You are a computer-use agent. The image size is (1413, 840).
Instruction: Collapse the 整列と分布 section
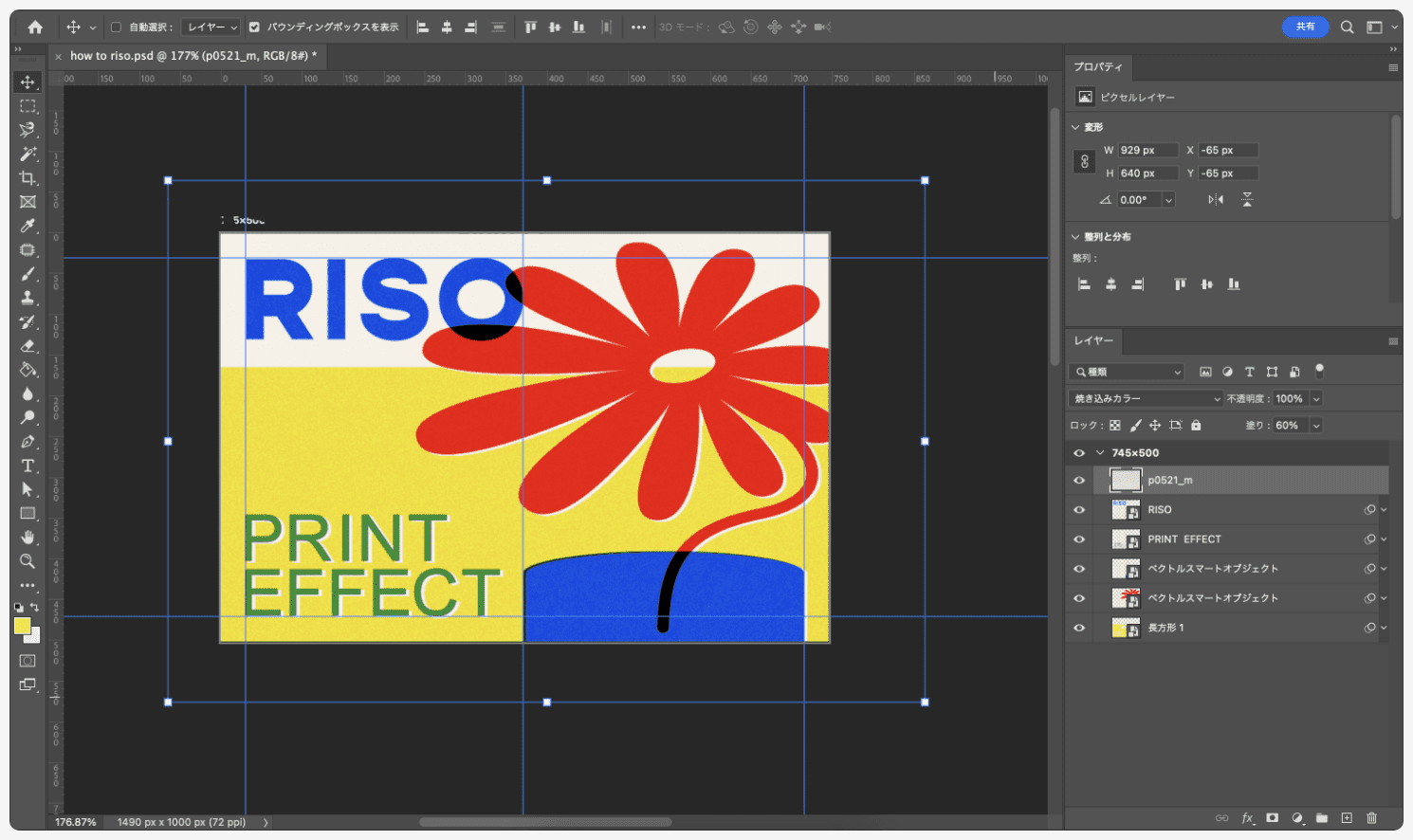click(x=1075, y=237)
